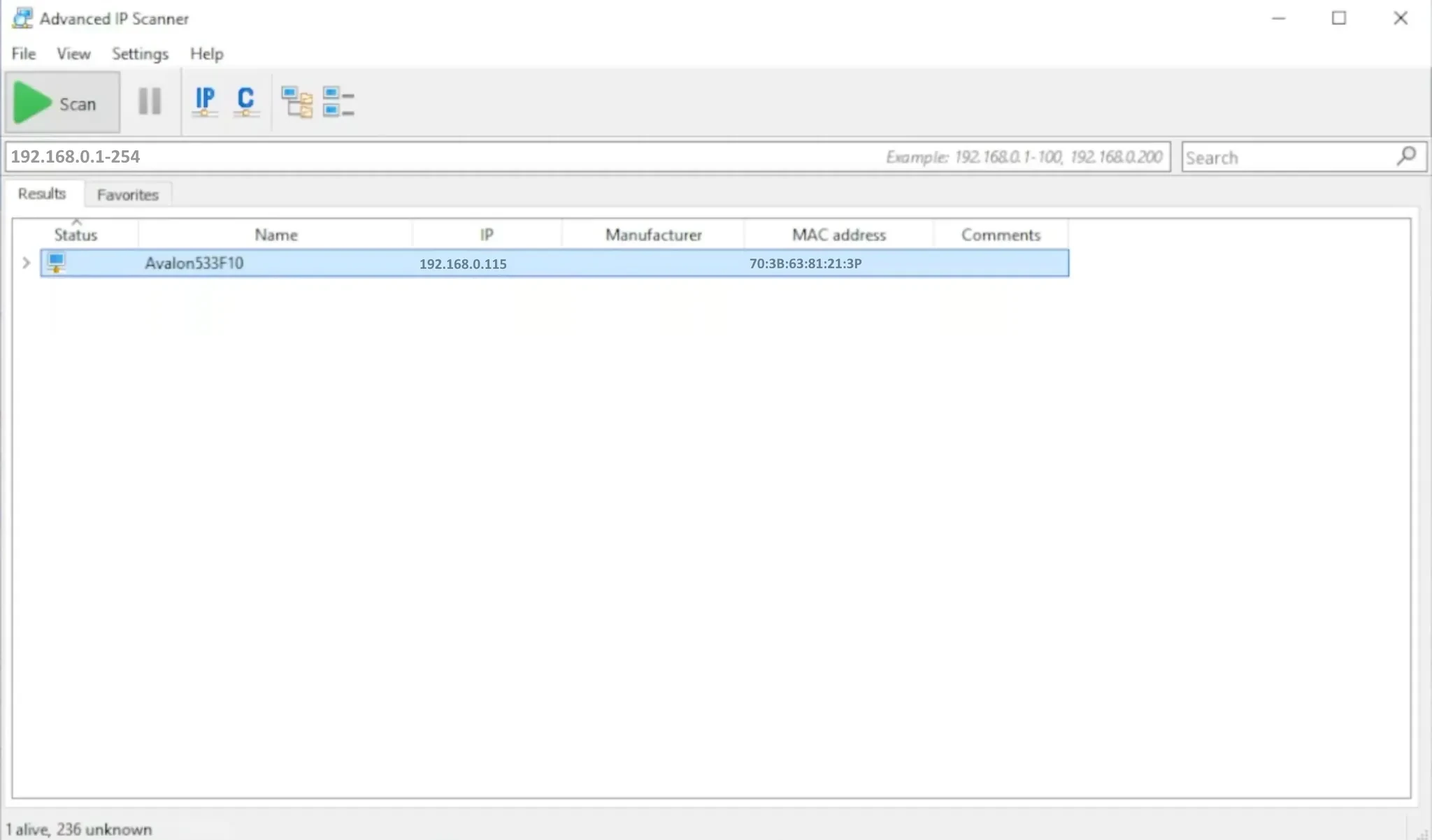The image size is (1432, 840).
Task: Click in the IP range input field
Action: pos(447,157)
